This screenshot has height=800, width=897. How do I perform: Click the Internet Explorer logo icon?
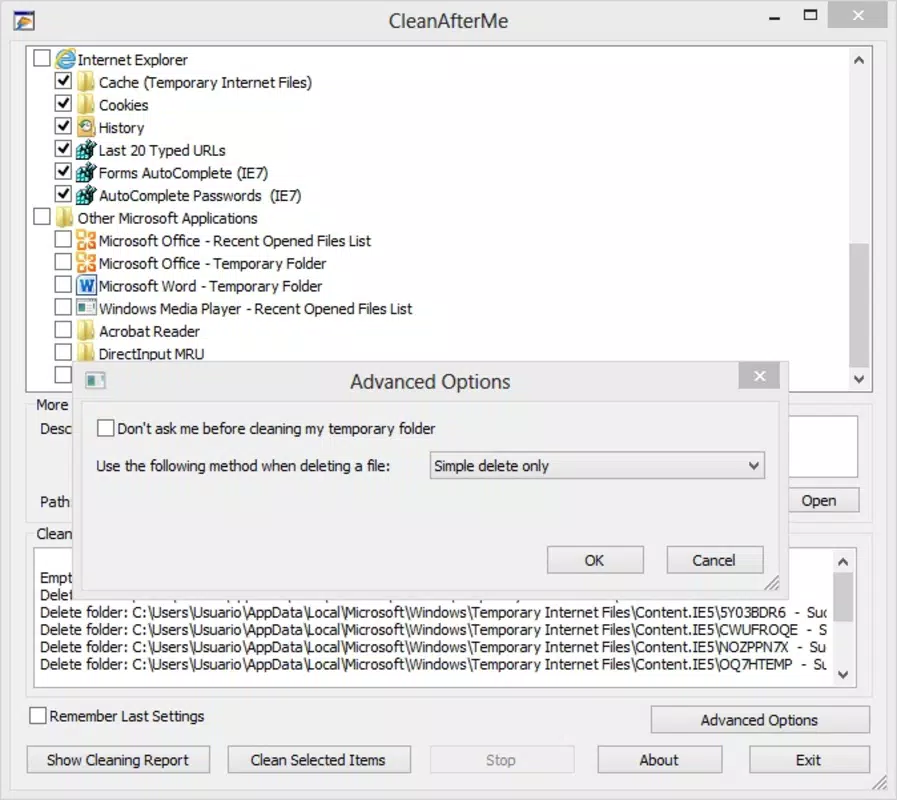pyautogui.click(x=65, y=59)
